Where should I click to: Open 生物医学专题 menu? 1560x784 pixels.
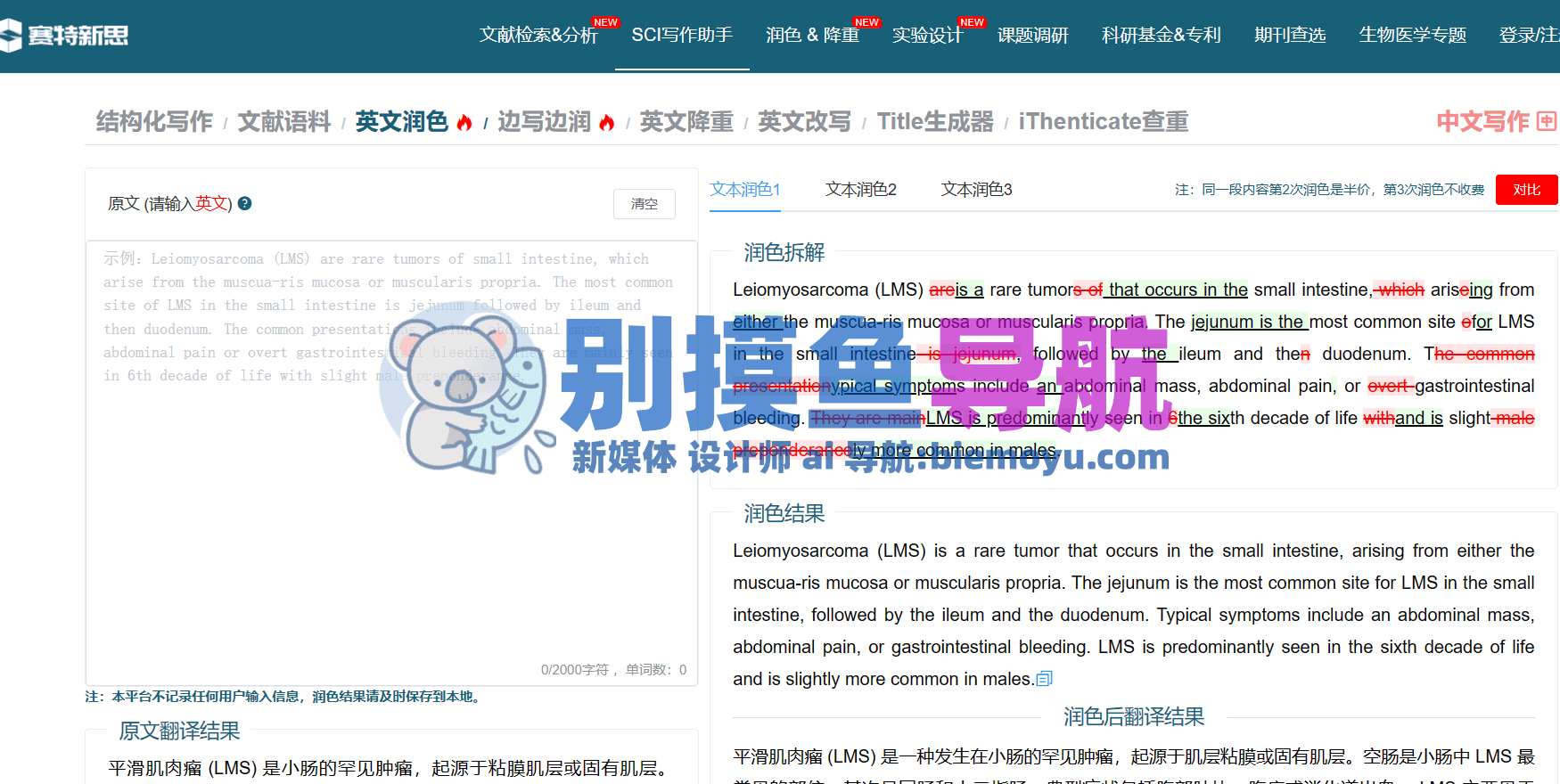[x=1413, y=35]
